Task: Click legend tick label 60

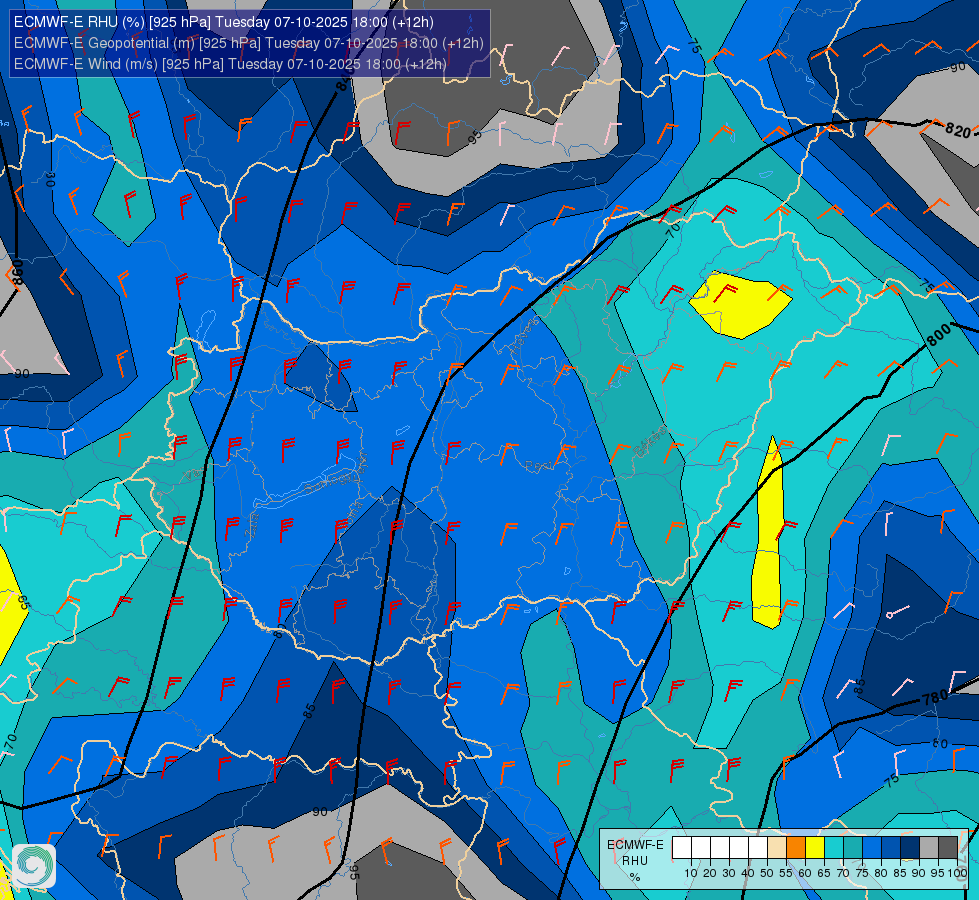Action: [x=805, y=874]
